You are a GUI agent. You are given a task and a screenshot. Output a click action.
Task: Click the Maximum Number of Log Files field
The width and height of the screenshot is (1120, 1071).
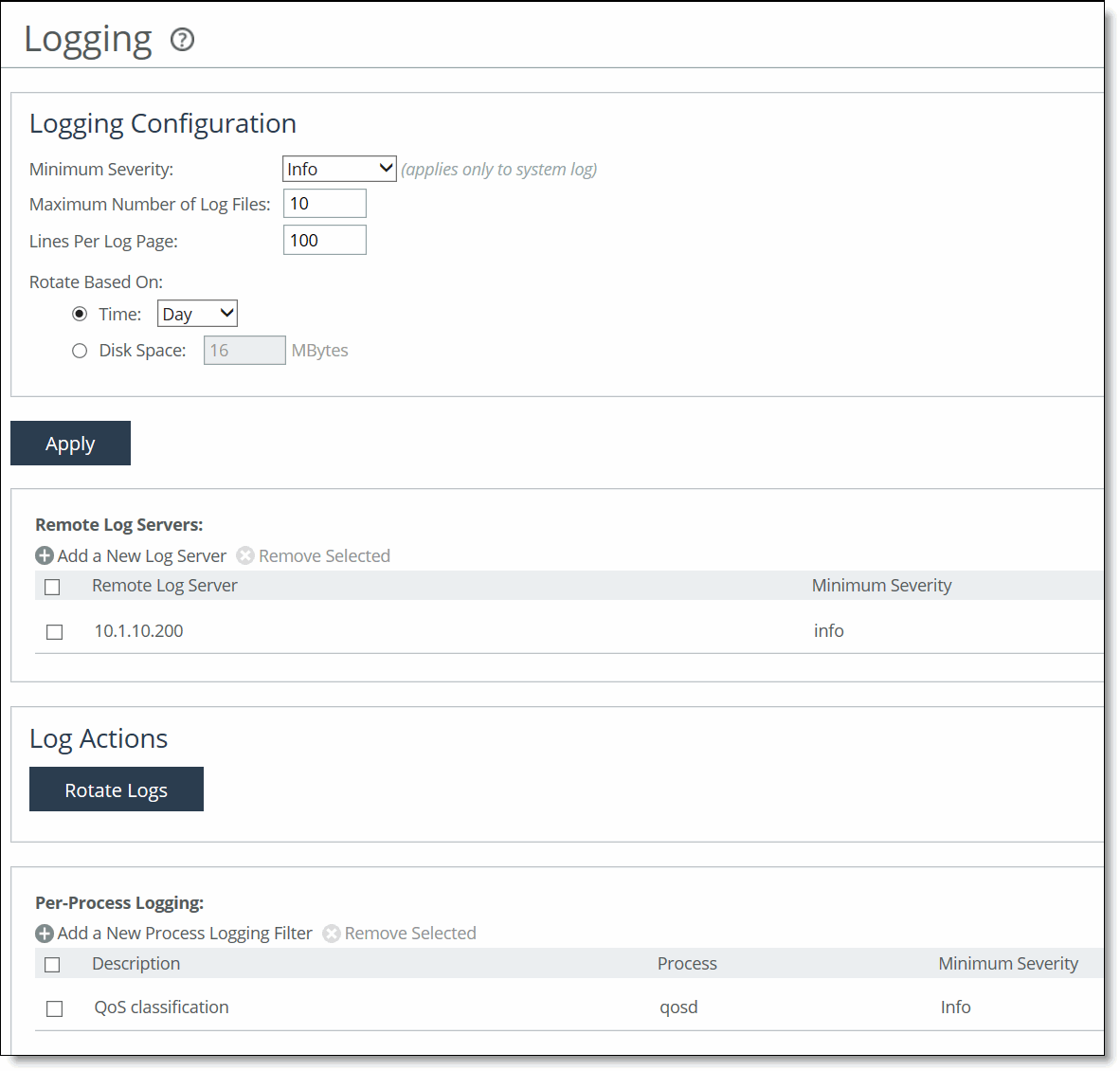pyautogui.click(x=324, y=203)
